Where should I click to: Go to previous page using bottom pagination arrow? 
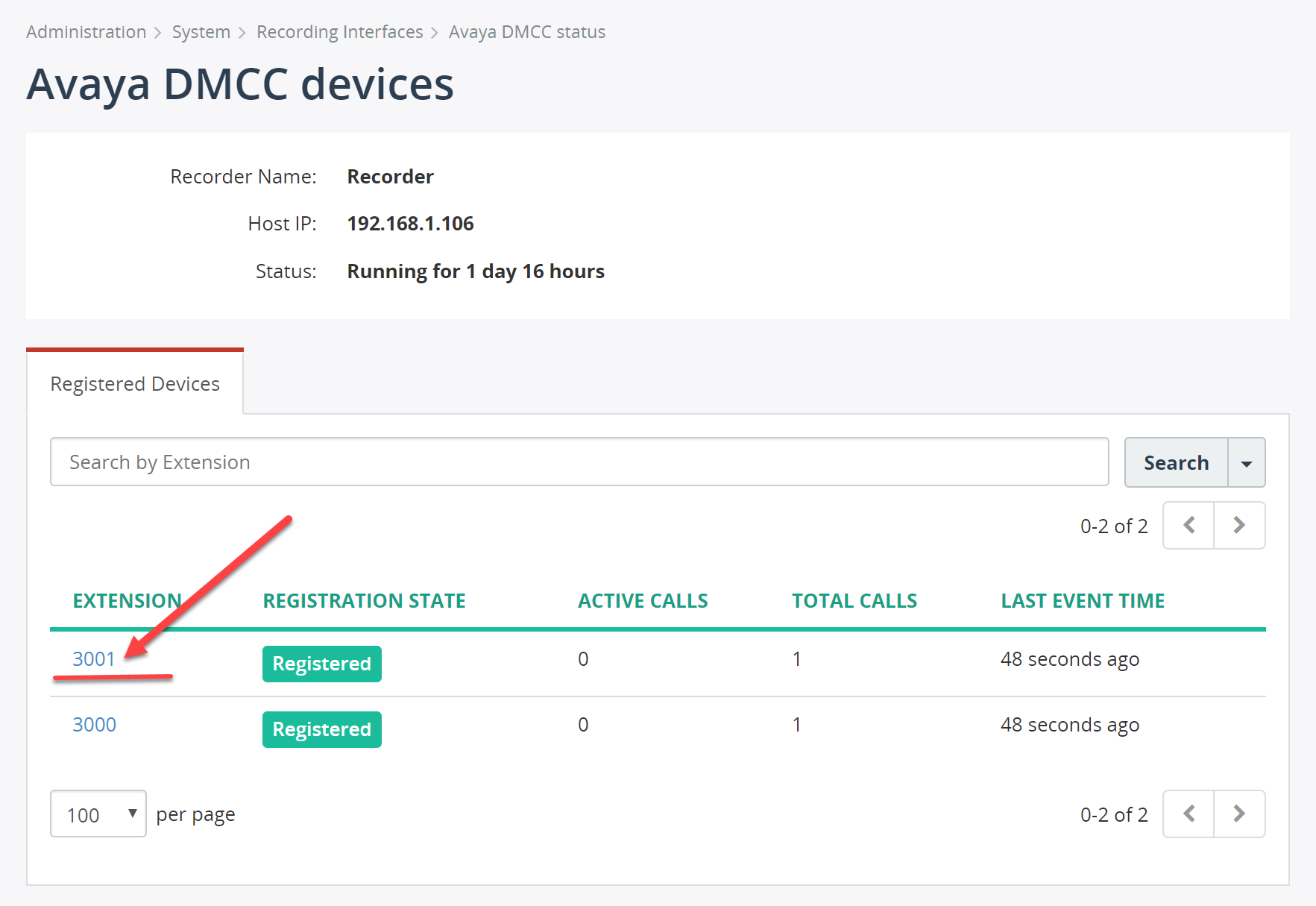1189,814
